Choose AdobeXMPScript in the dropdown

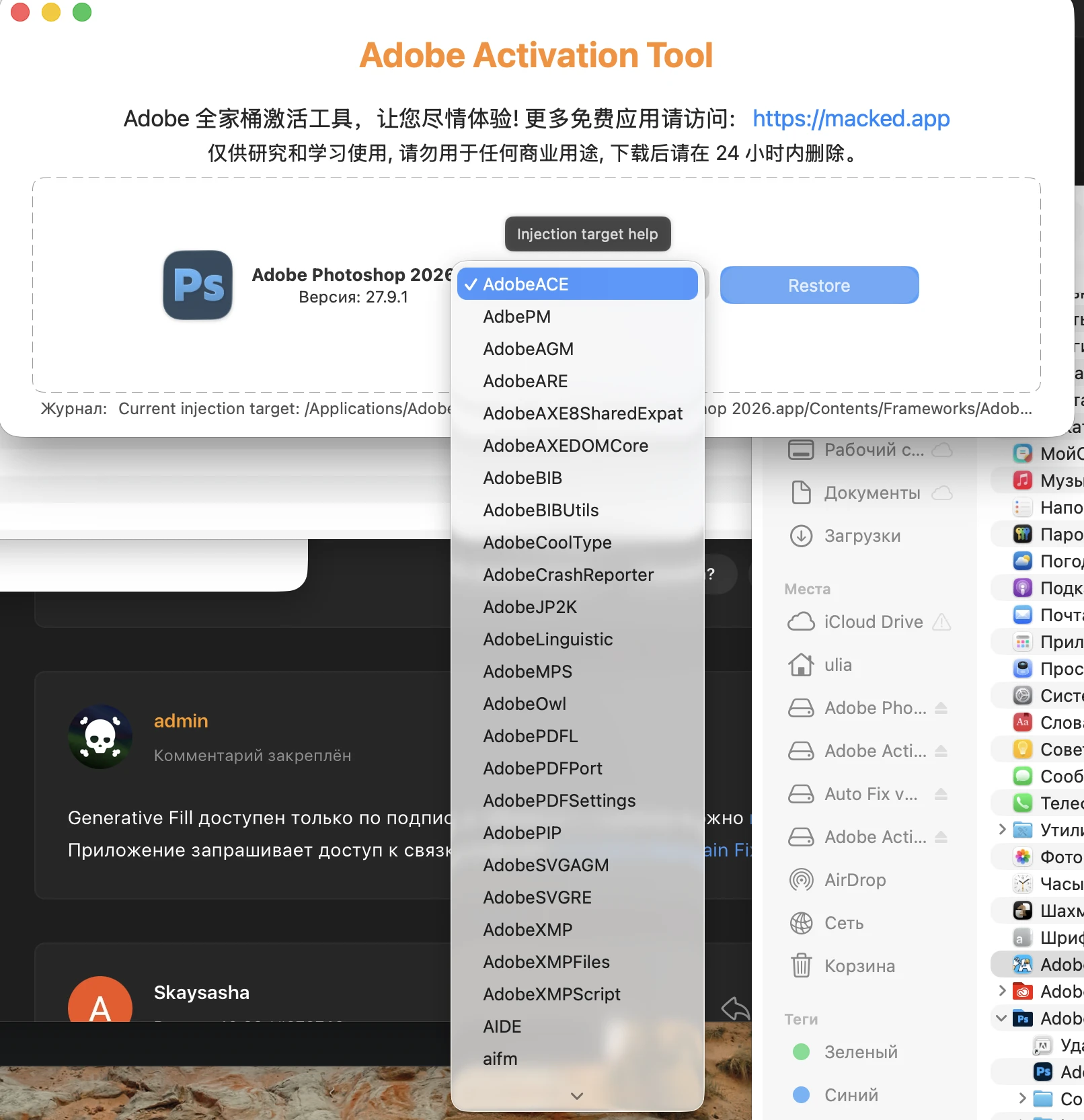[578, 994]
